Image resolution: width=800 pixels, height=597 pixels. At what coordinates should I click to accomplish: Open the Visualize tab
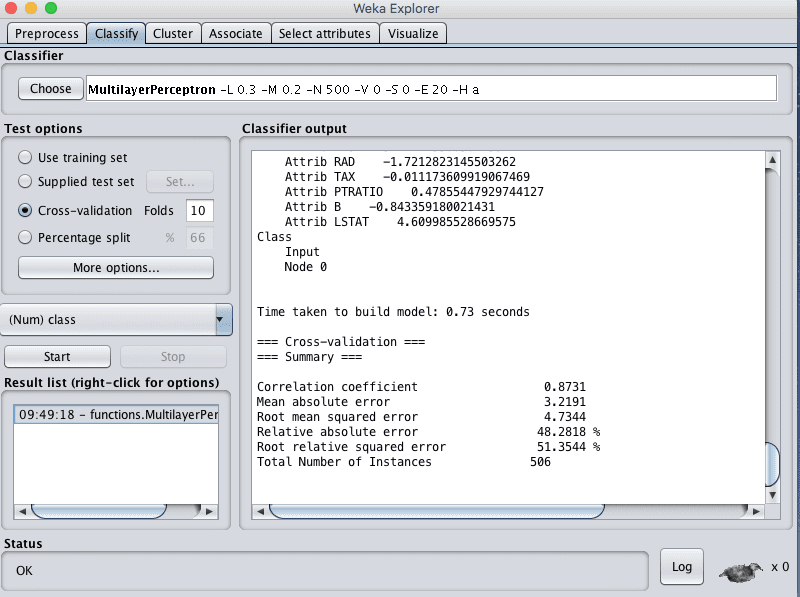[x=413, y=34]
